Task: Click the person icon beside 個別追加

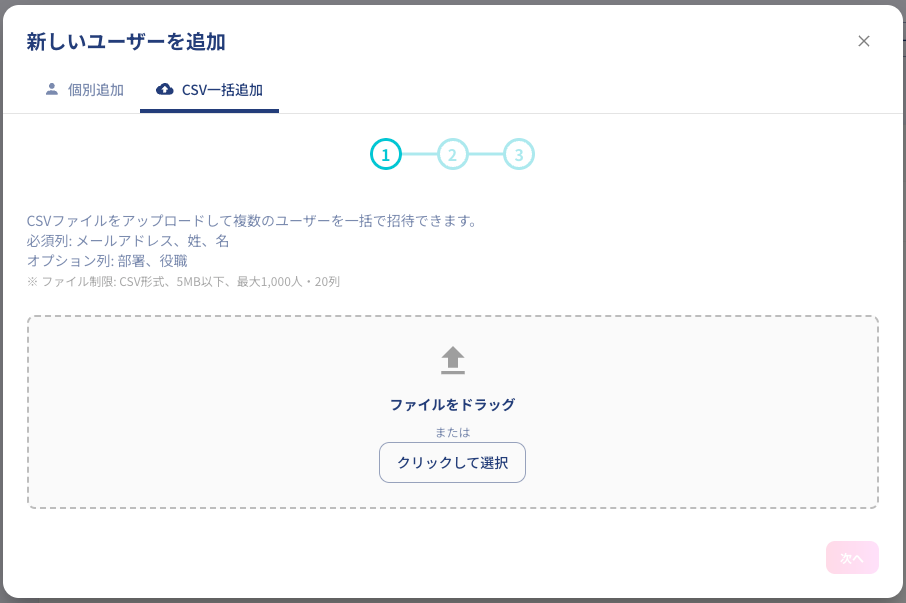Action: [x=52, y=89]
